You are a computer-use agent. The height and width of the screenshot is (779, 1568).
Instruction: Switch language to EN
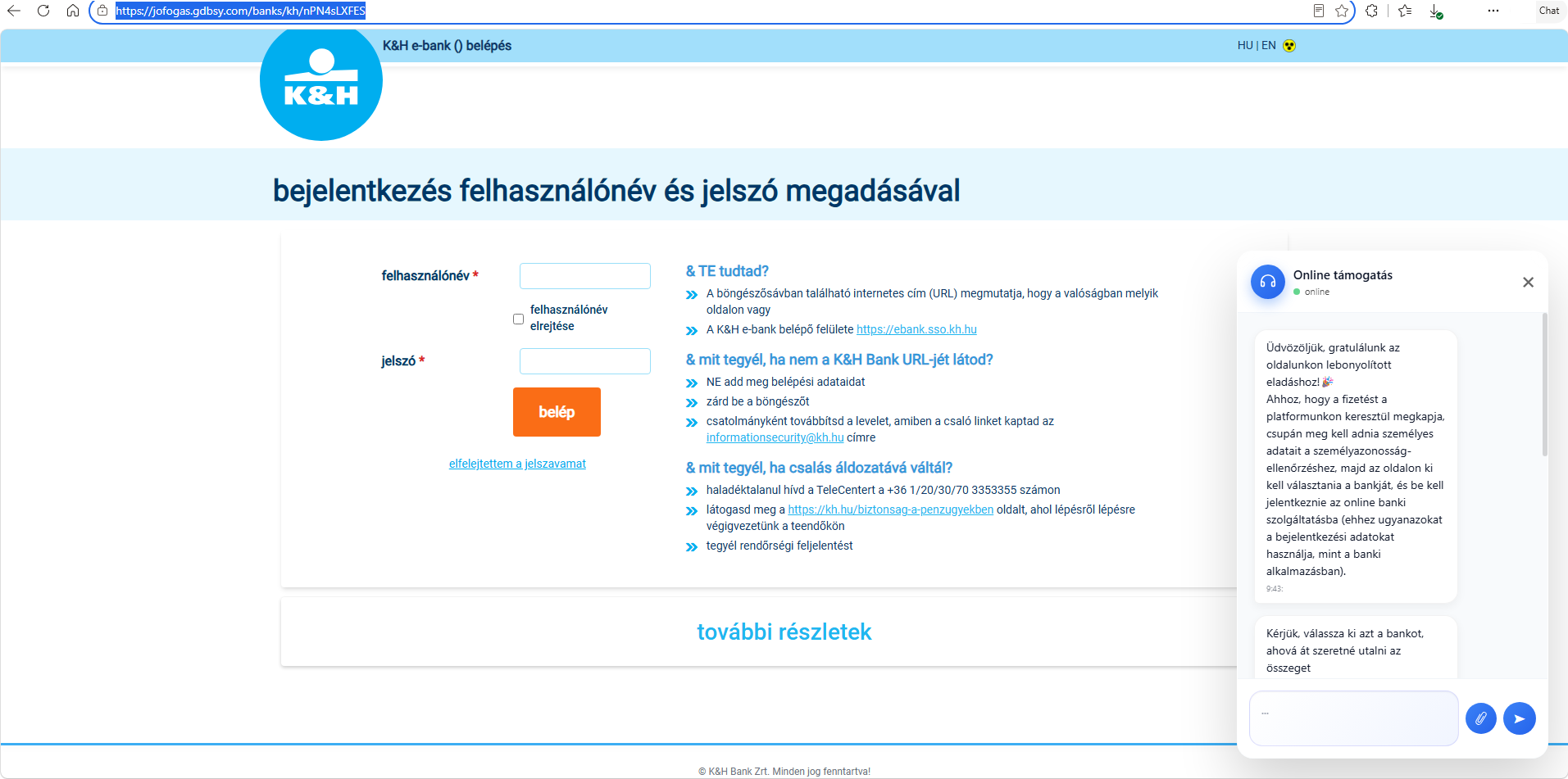1269,46
